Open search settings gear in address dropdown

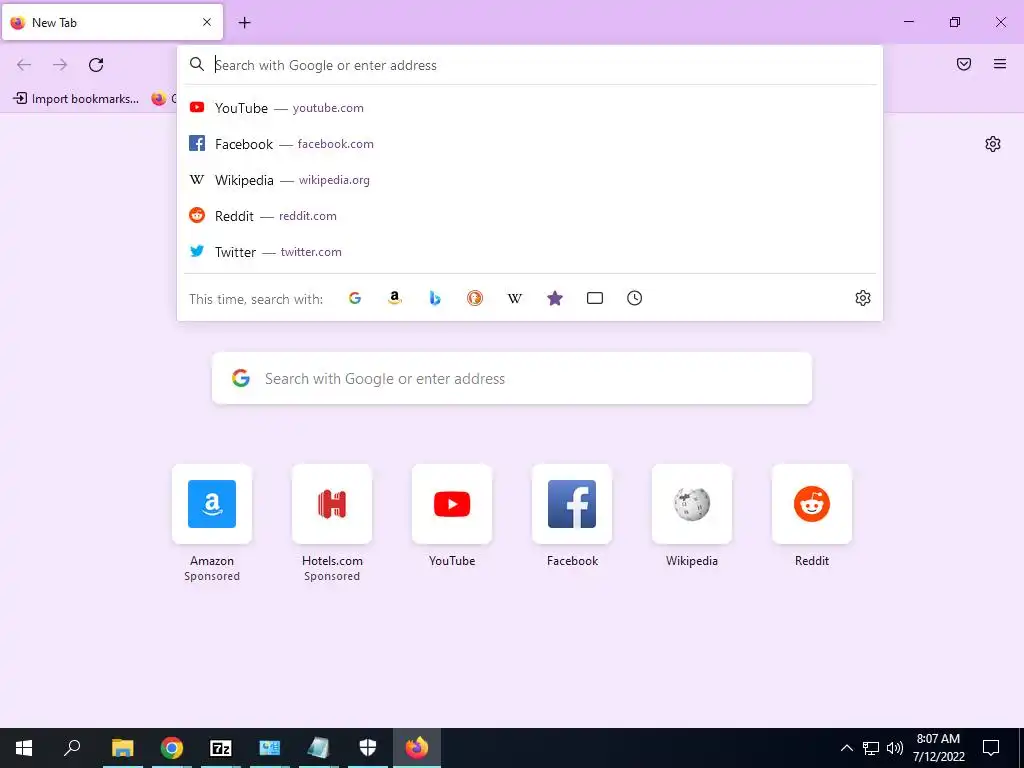[x=863, y=298]
